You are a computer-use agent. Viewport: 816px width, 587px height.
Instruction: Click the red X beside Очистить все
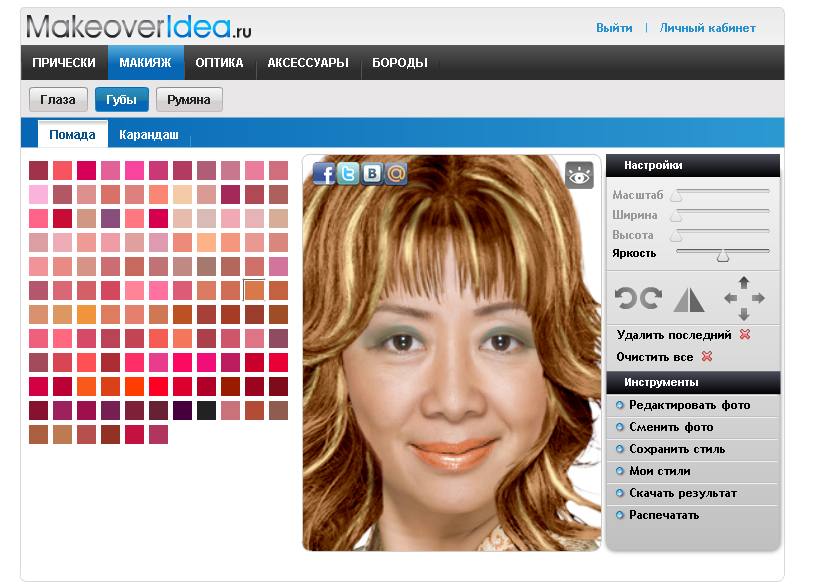(706, 357)
